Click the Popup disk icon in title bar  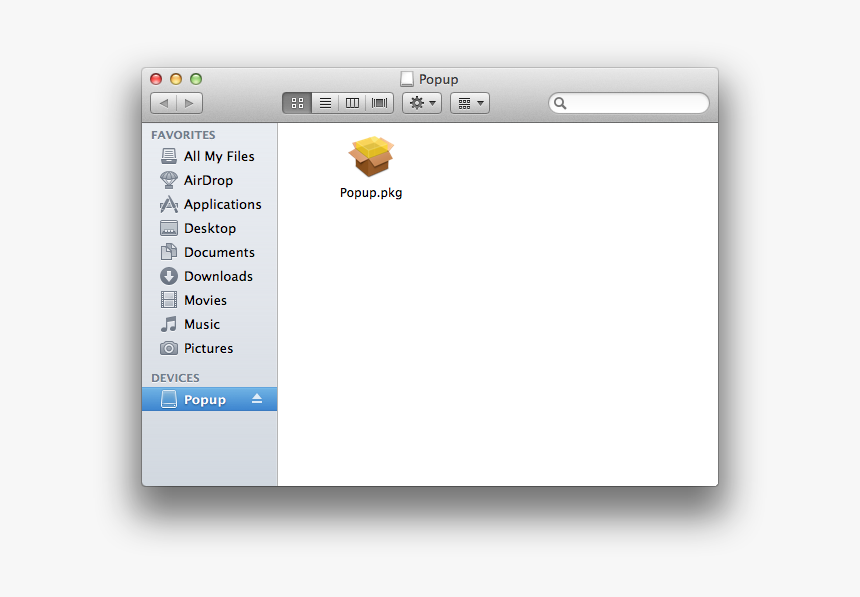pos(407,79)
